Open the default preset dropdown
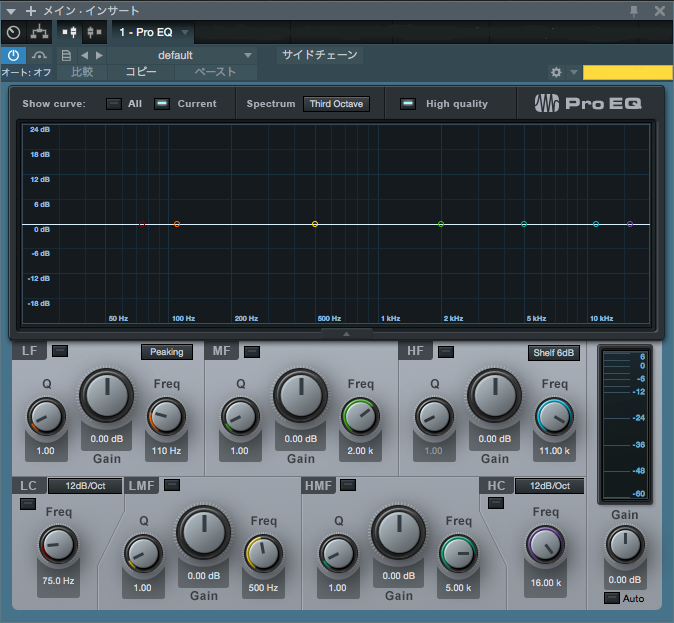This screenshot has width=674, height=623. 182,55
